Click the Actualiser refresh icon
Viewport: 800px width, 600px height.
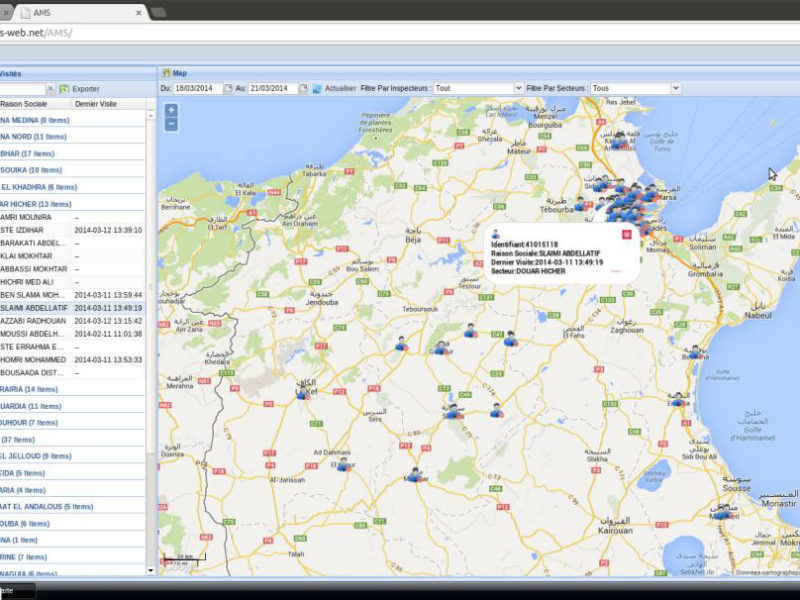click(317, 88)
